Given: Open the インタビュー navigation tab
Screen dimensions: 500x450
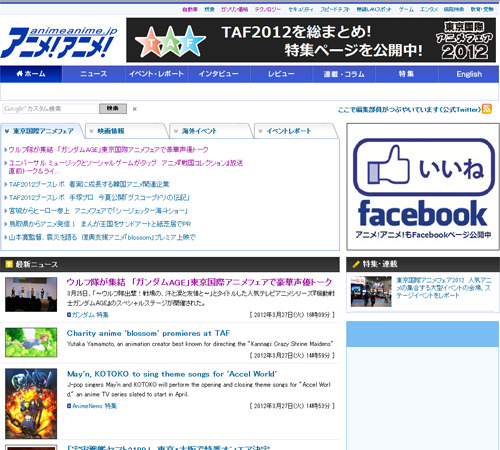Looking at the screenshot, I should pyautogui.click(x=219, y=74).
